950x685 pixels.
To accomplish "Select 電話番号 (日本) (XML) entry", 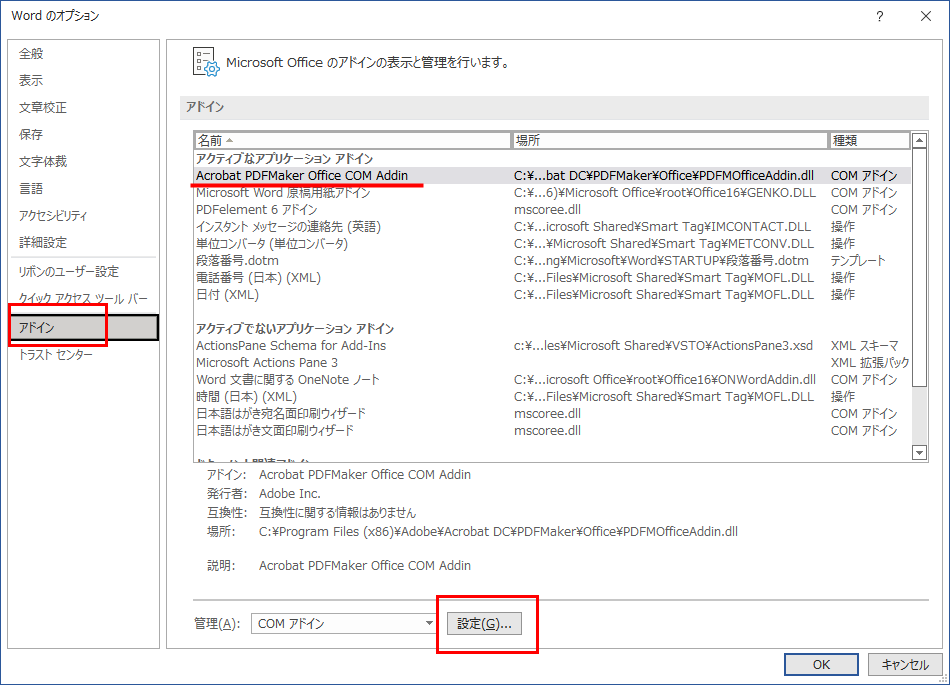I will coord(552,277).
